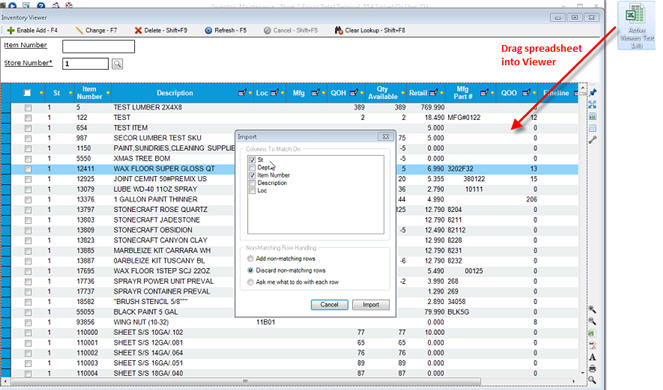Click the Change pencil toolbar icon
Viewport: 663px width, 390px height.
coord(79,30)
